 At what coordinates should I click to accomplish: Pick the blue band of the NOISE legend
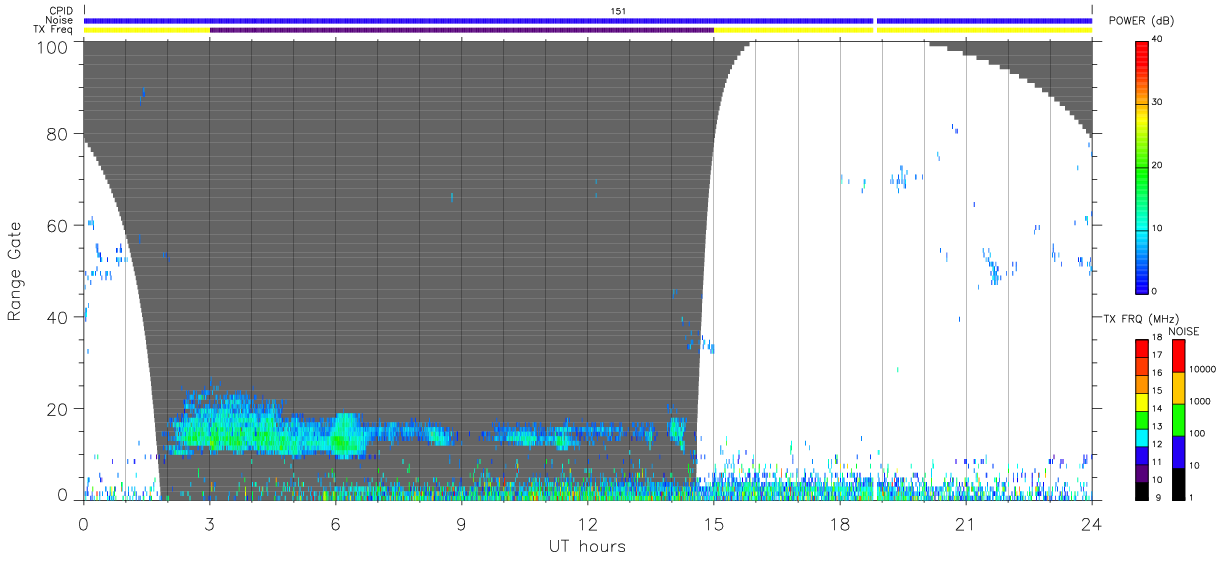pyautogui.click(x=1177, y=452)
